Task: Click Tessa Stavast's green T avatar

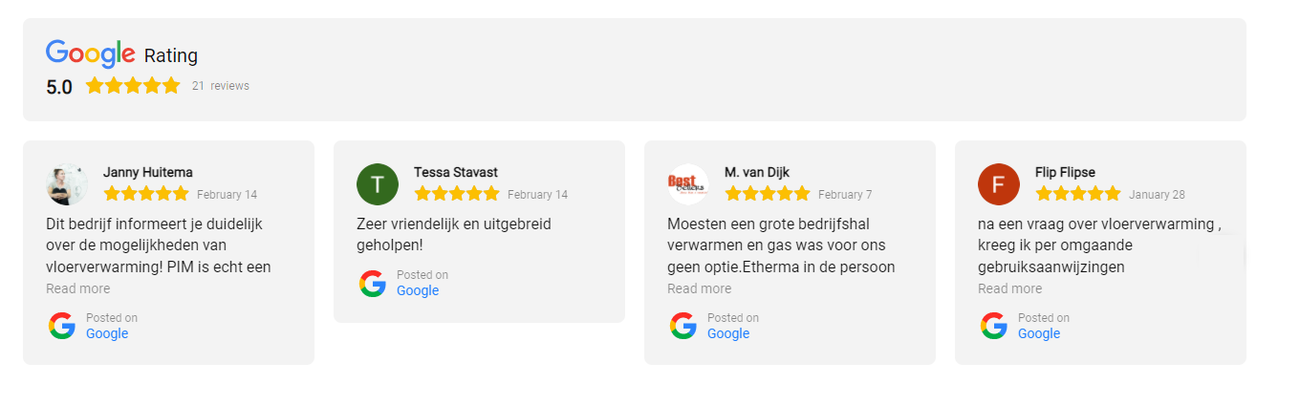Action: click(377, 184)
